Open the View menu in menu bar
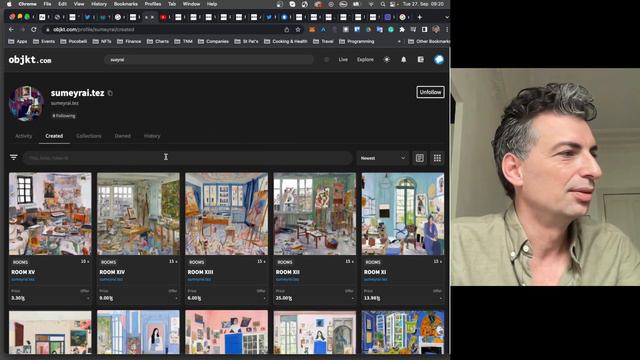Screen dimensions: 640x360 [x=79, y=4]
